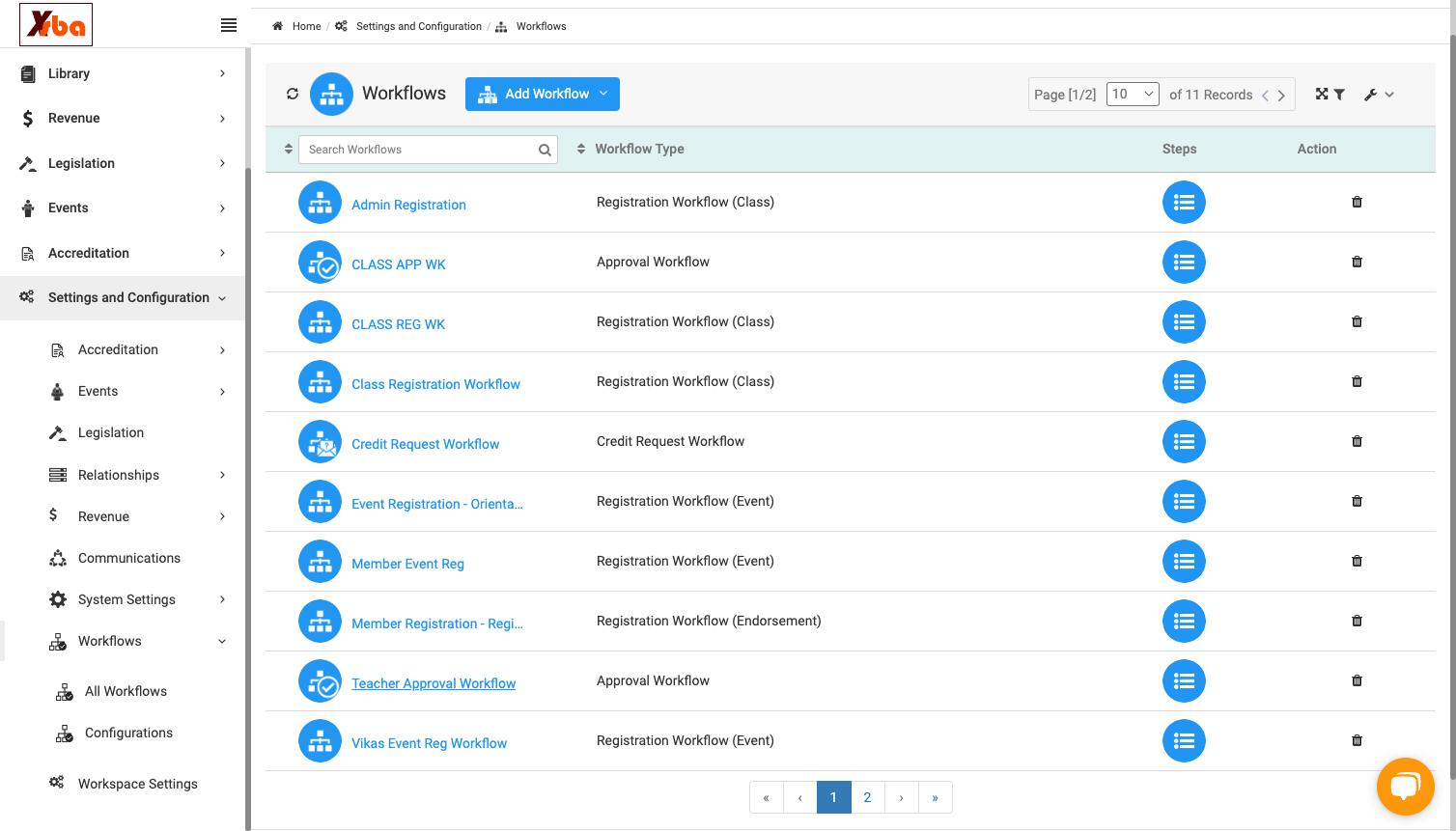This screenshot has height=831, width=1456.
Task: Open steps for Member Event Reg
Action: point(1184,562)
